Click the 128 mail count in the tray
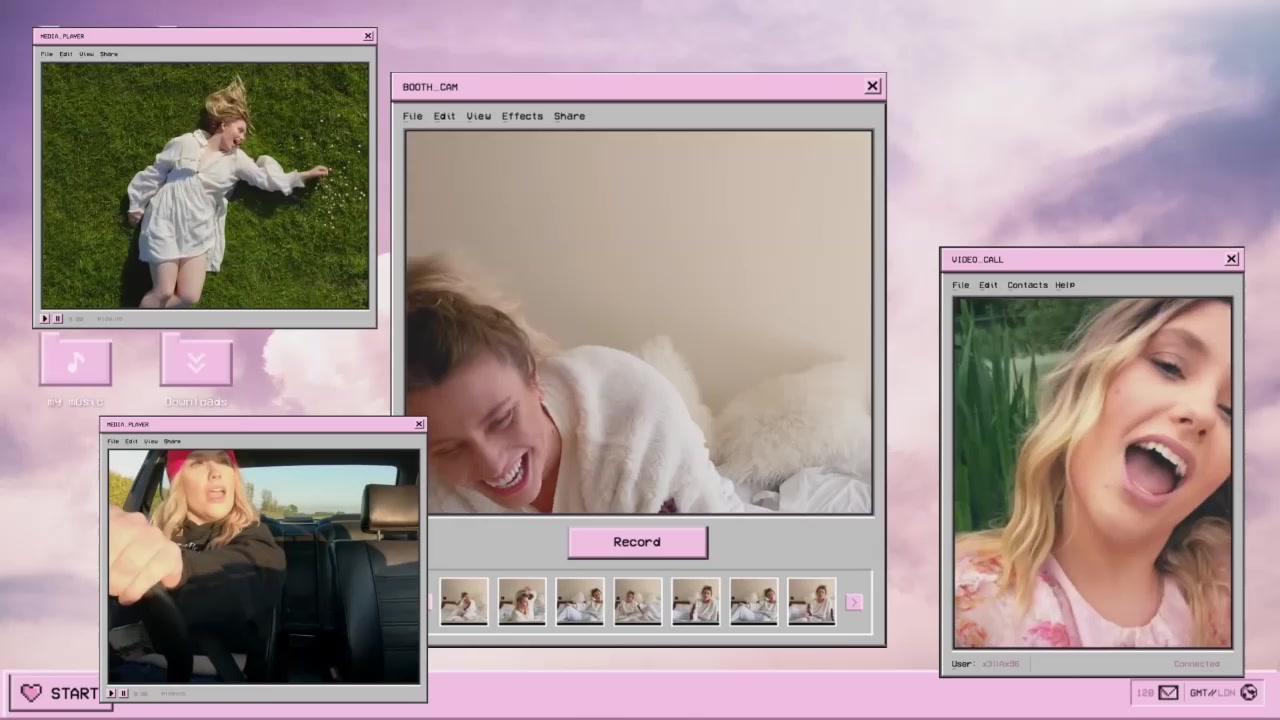The image size is (1280, 720). point(1145,692)
